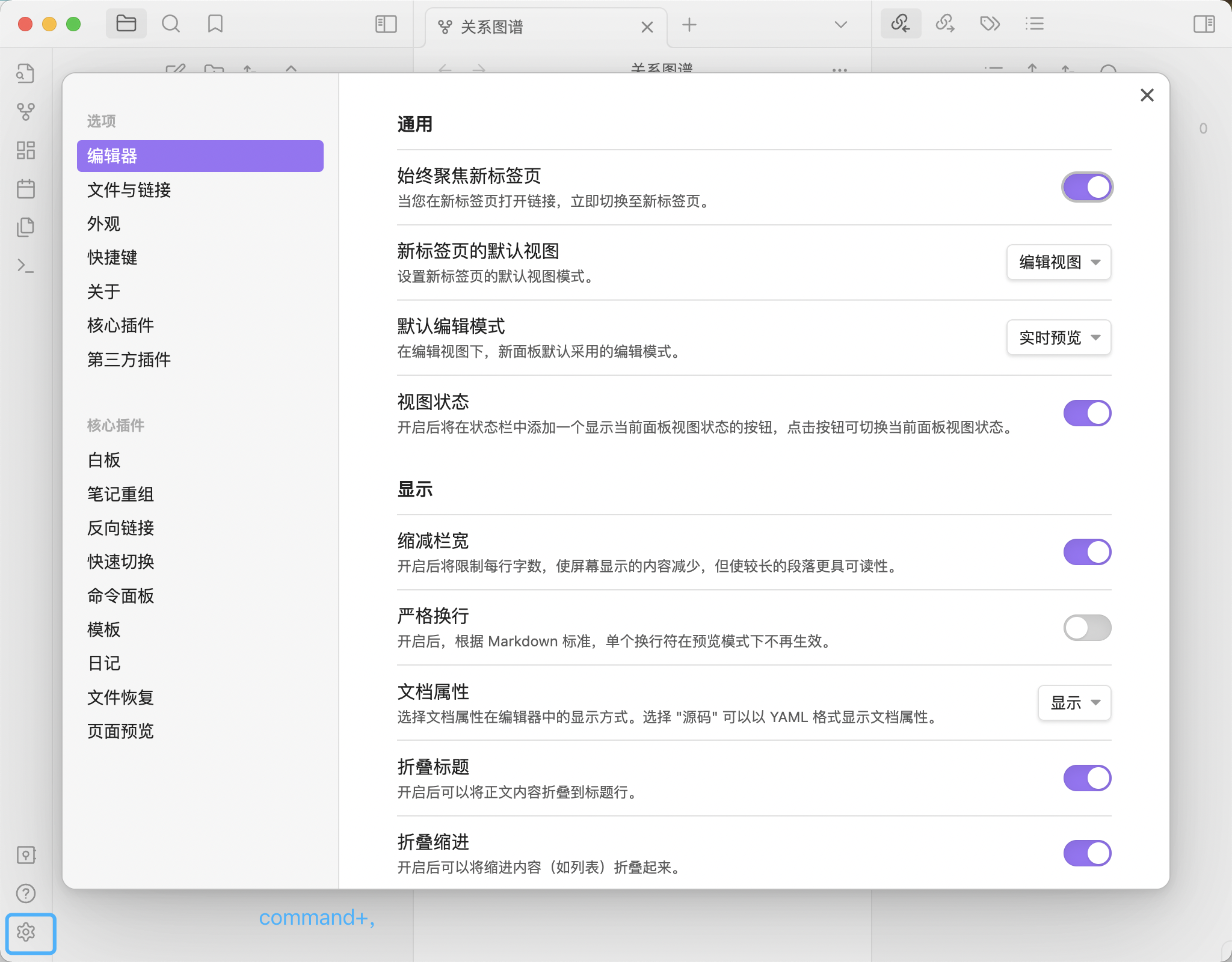
Task: Collapse the left sidebar toggle icon
Action: tap(386, 24)
